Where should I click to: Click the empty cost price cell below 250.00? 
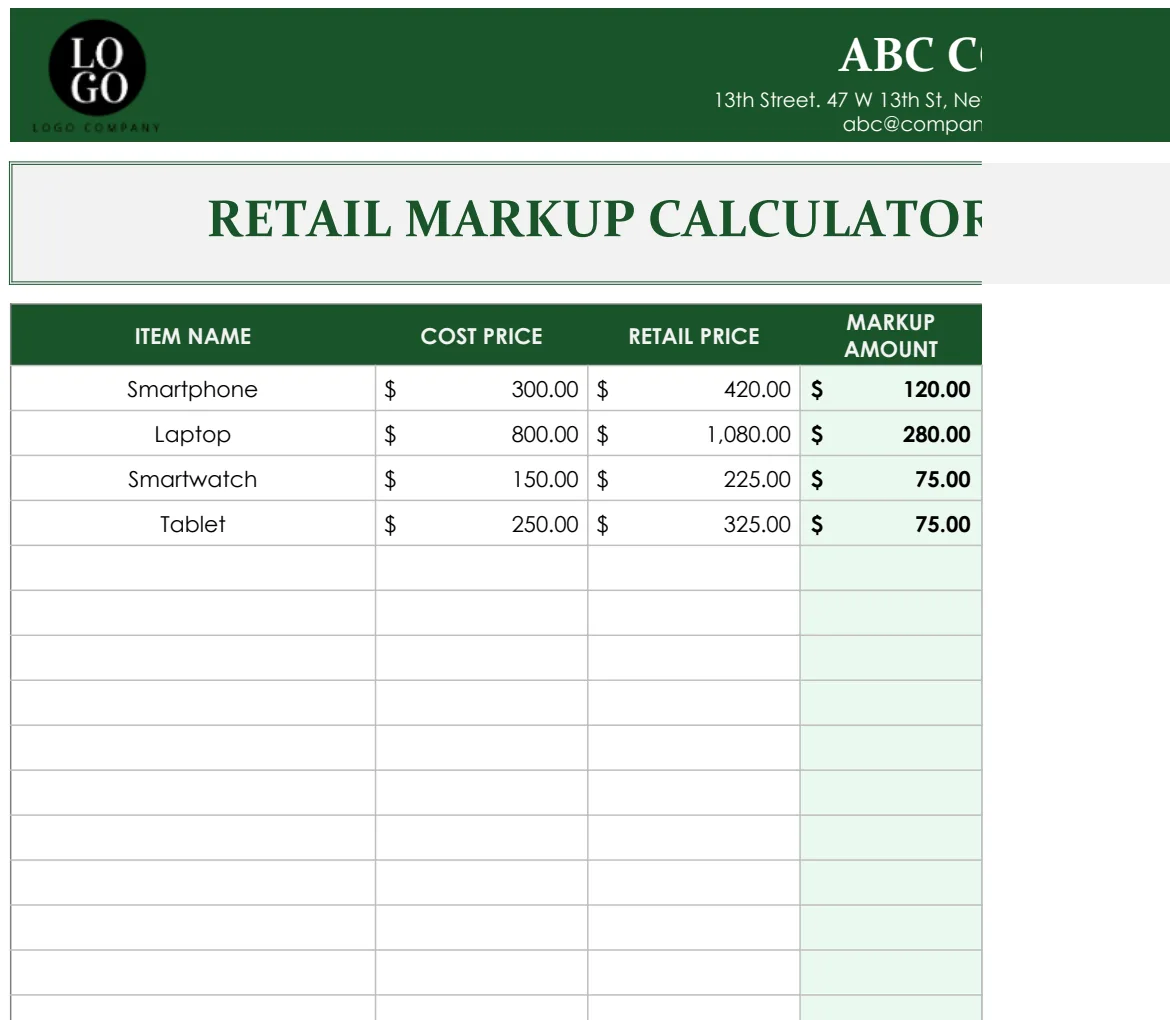481,569
